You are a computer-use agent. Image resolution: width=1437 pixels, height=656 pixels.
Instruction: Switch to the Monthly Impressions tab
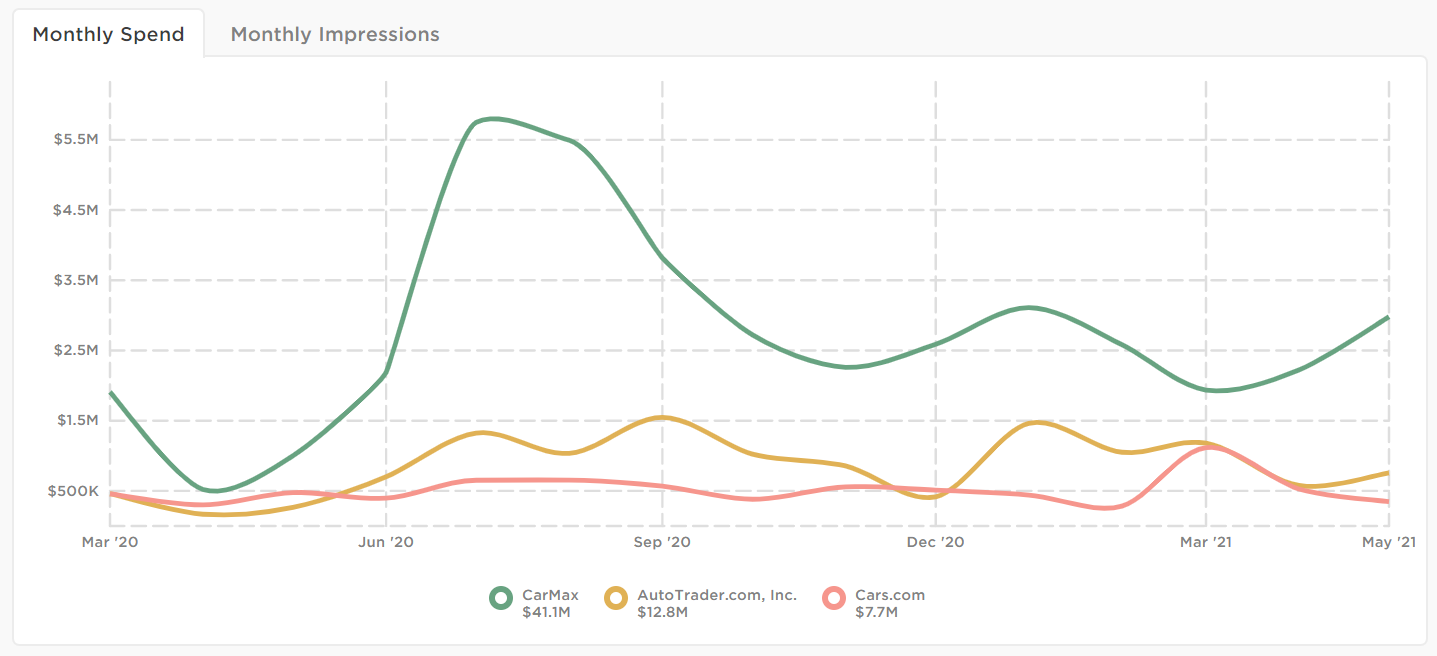pyautogui.click(x=334, y=34)
